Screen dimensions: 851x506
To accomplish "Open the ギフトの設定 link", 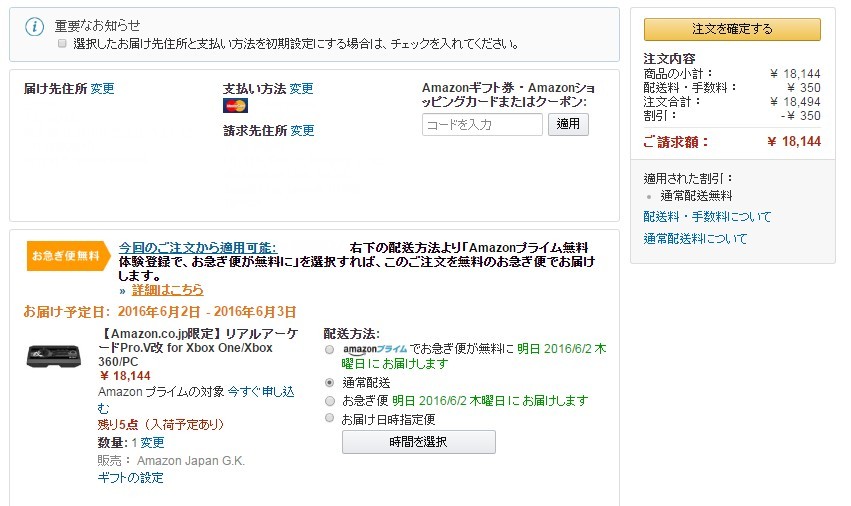I will [130, 478].
